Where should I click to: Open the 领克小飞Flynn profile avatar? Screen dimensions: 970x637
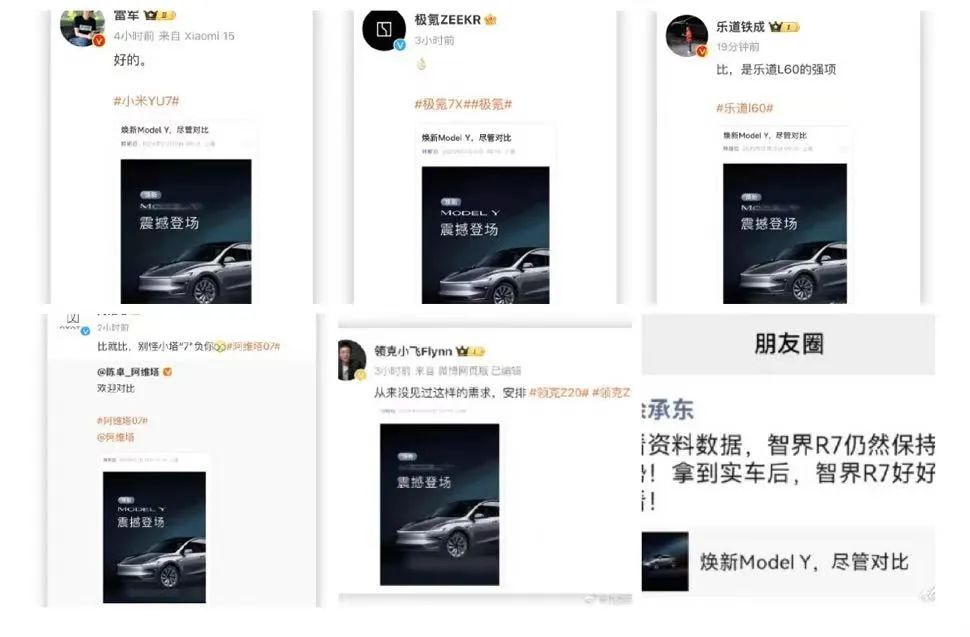(x=352, y=359)
